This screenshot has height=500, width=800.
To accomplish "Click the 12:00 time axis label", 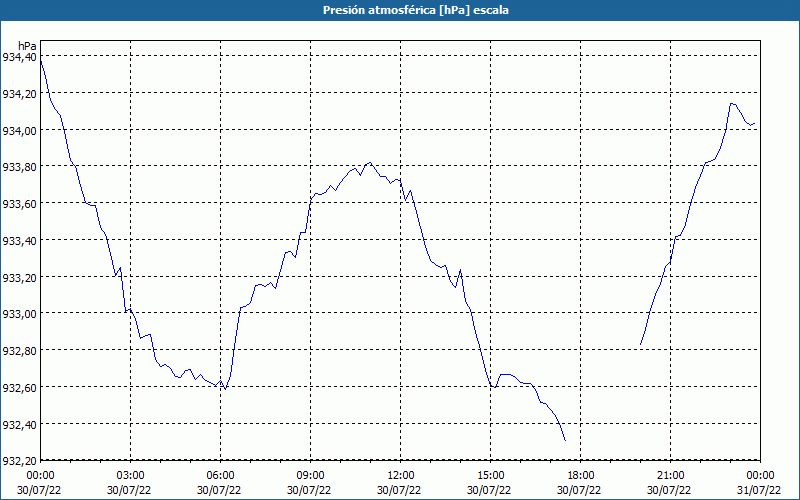I will point(401,476).
